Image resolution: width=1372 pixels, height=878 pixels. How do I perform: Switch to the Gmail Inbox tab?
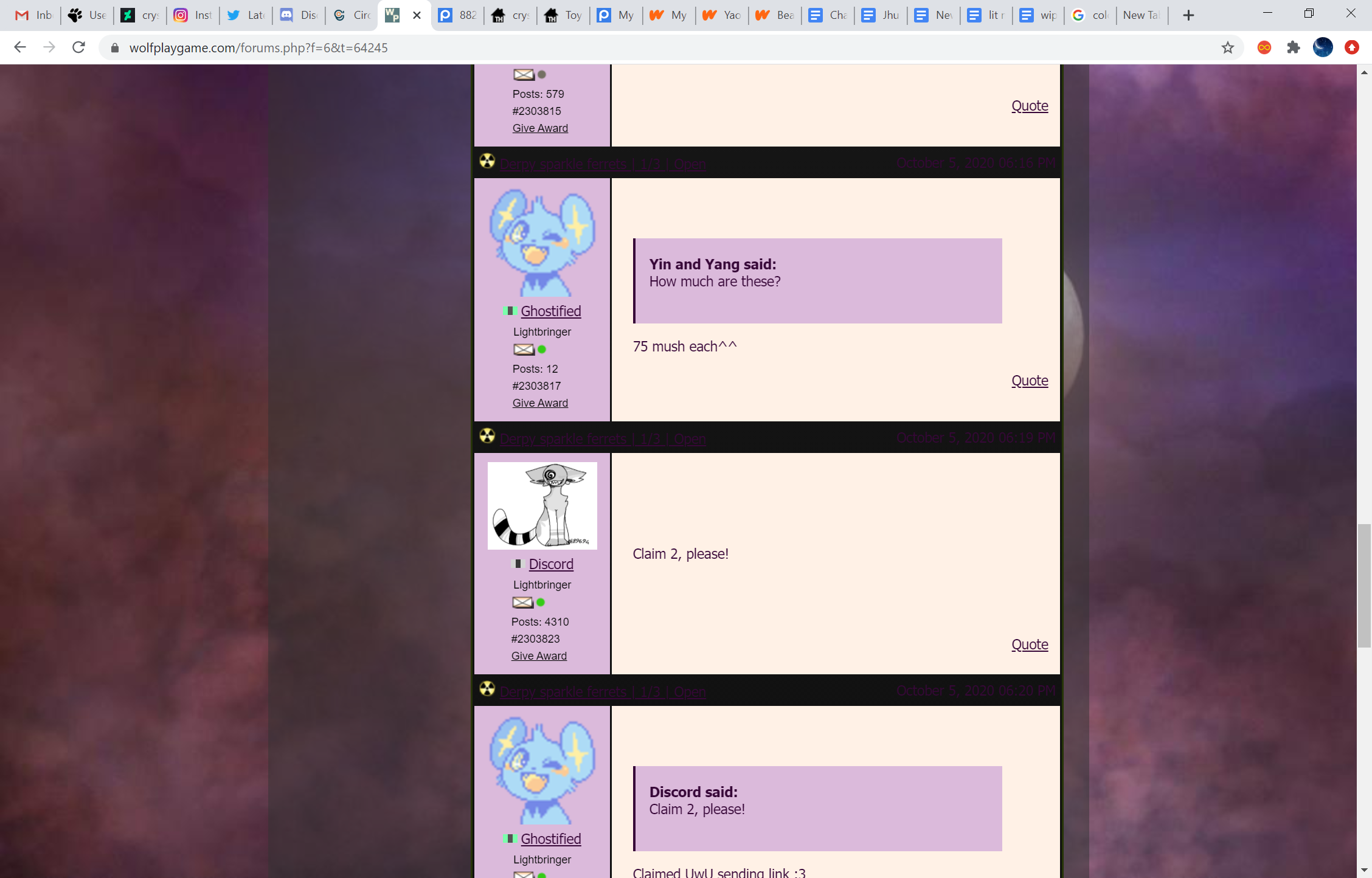[33, 15]
